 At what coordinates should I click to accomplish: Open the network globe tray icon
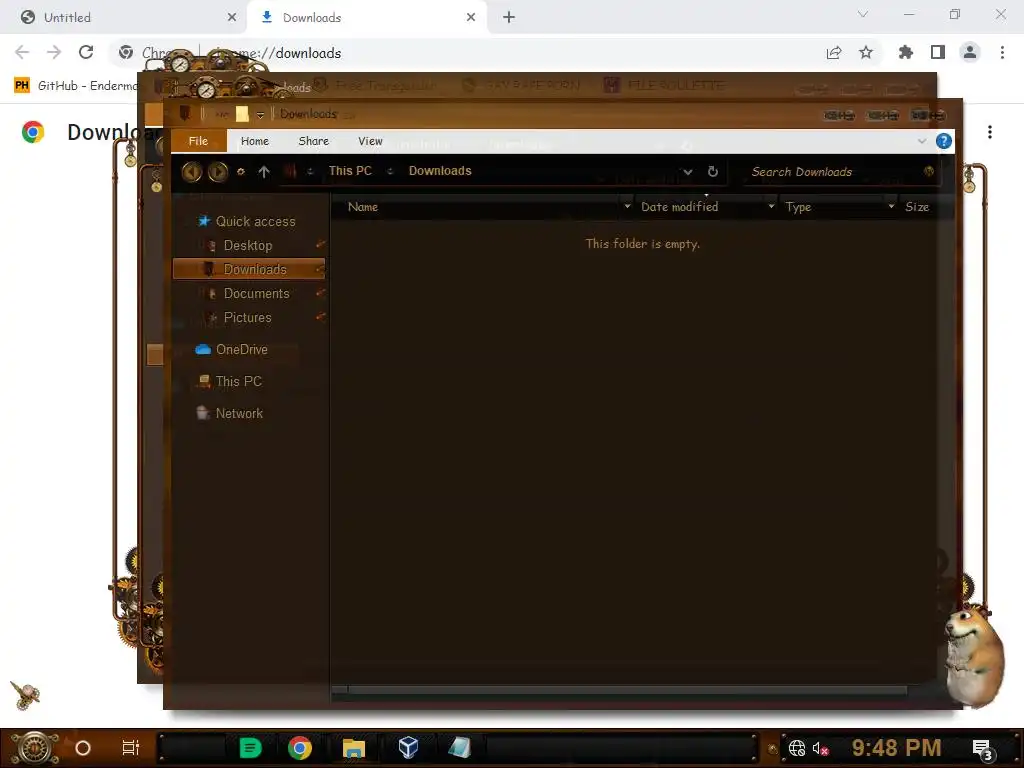click(x=797, y=748)
